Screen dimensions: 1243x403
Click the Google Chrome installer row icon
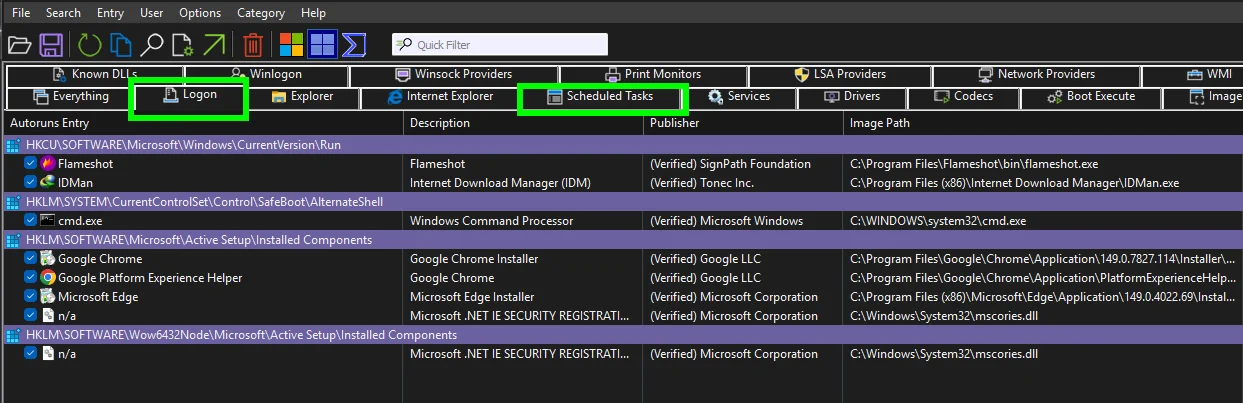tap(47, 259)
